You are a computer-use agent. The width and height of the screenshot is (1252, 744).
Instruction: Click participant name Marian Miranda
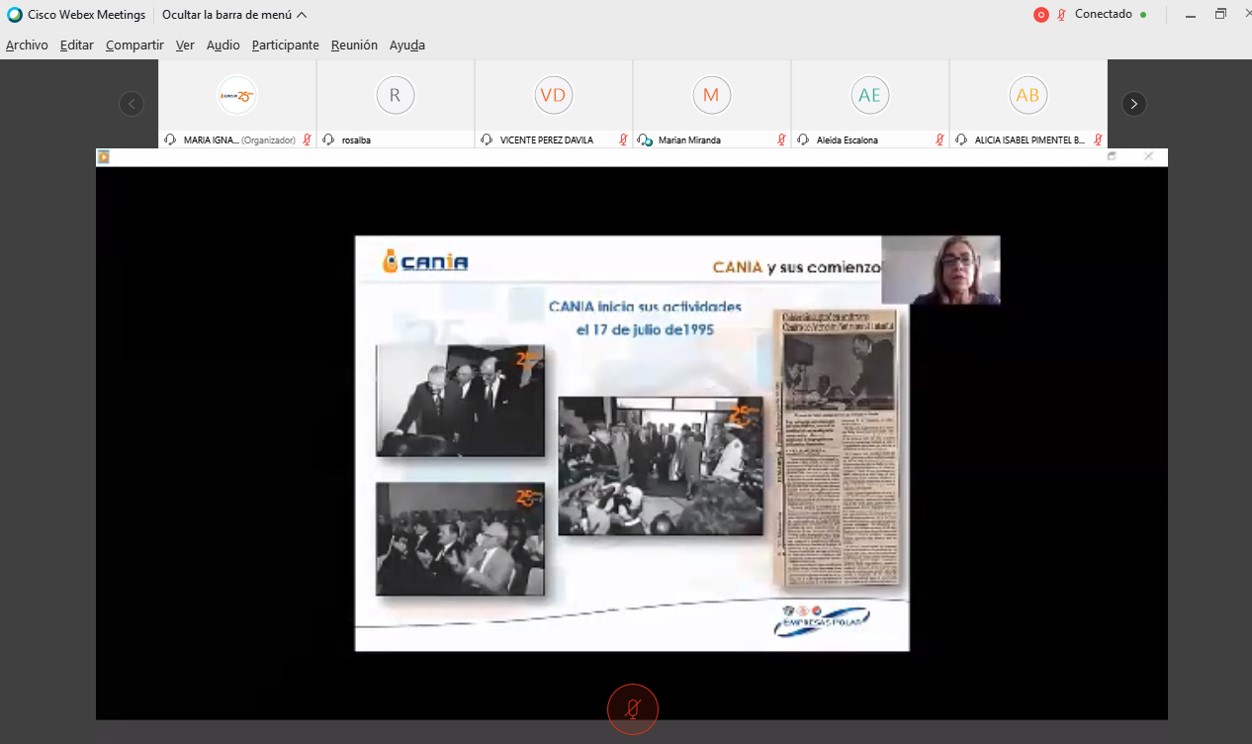pyautogui.click(x=689, y=140)
